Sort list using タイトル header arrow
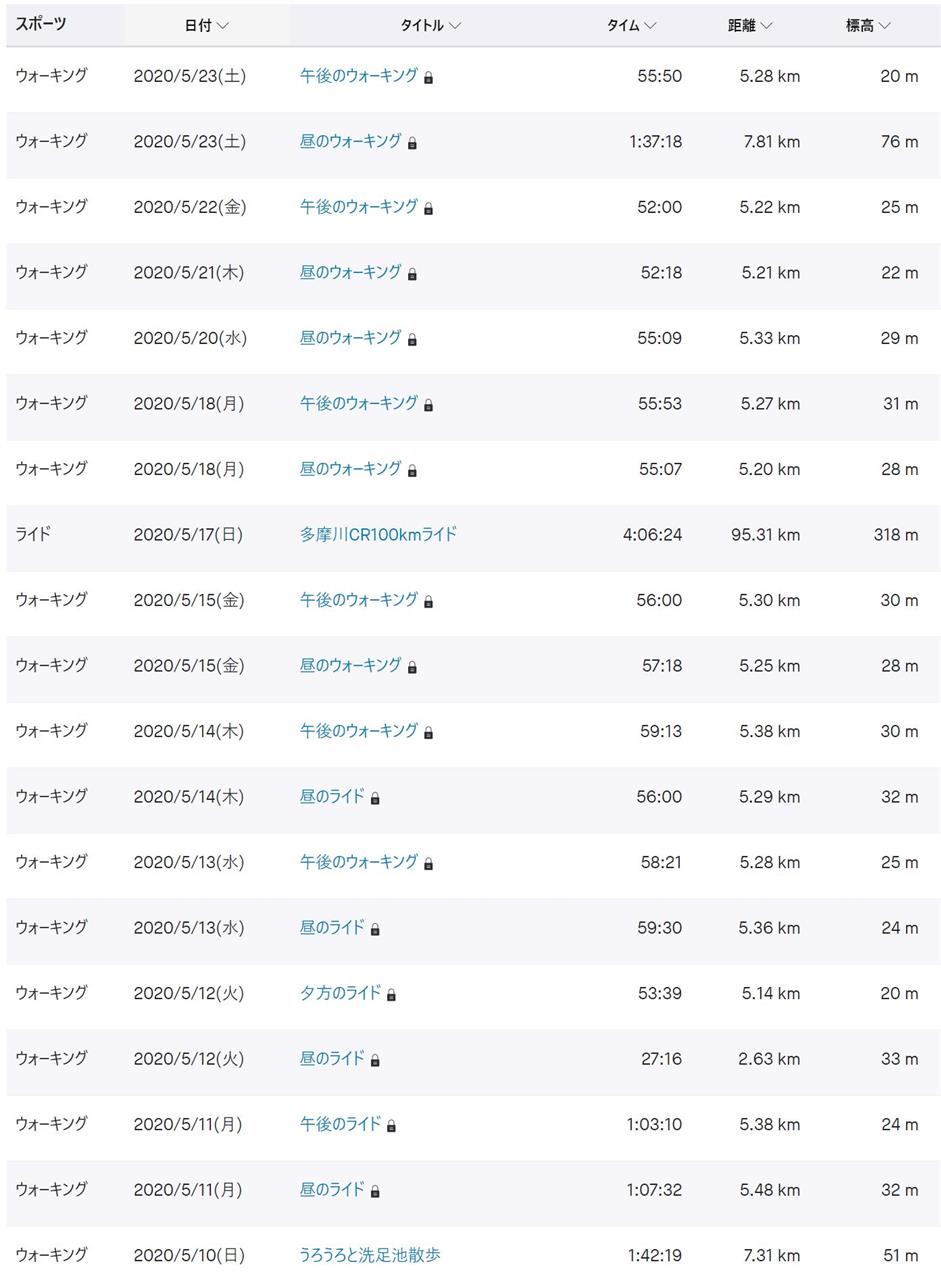This screenshot has width=941, height=1280. pyautogui.click(x=455, y=26)
